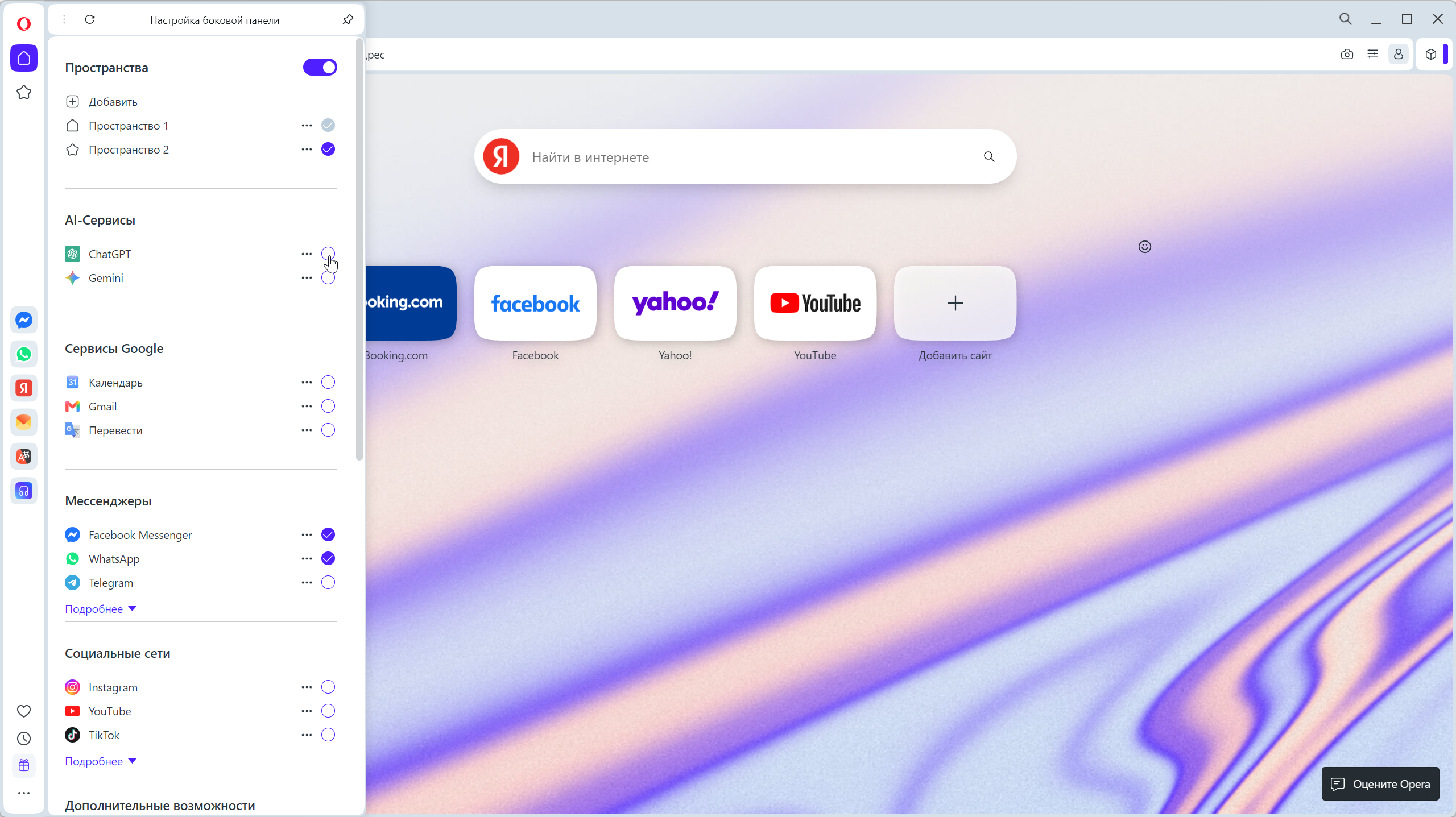Open options menu for Пространство 2

click(307, 150)
